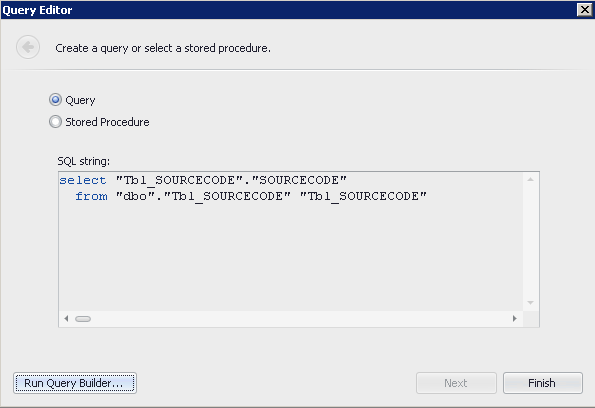595x408 pixels.
Task: Place cursor on the select keyword
Action: 82,180
